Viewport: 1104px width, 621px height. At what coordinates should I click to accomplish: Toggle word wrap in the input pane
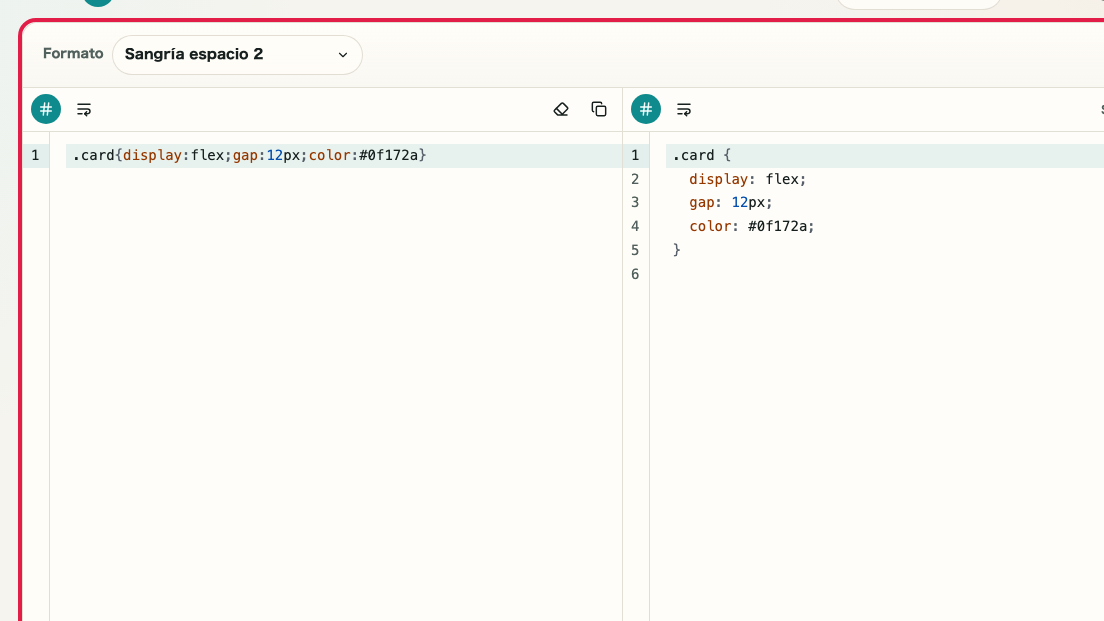[x=84, y=109]
